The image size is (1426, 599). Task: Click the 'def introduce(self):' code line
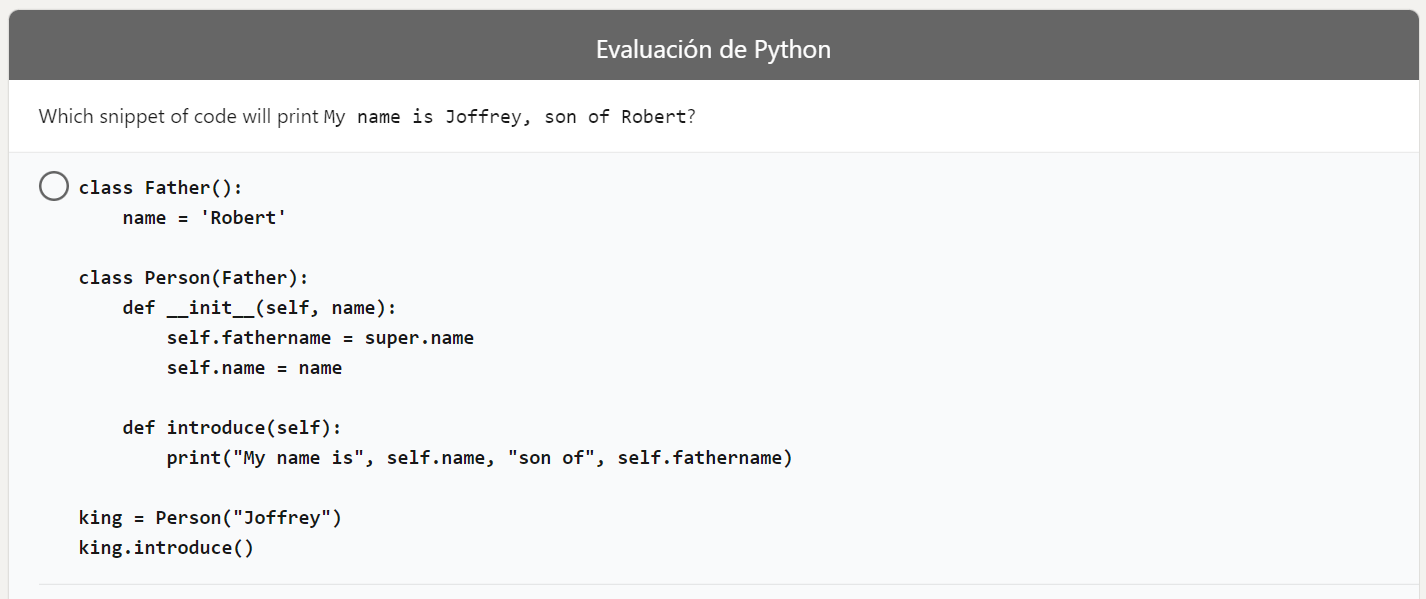(232, 427)
